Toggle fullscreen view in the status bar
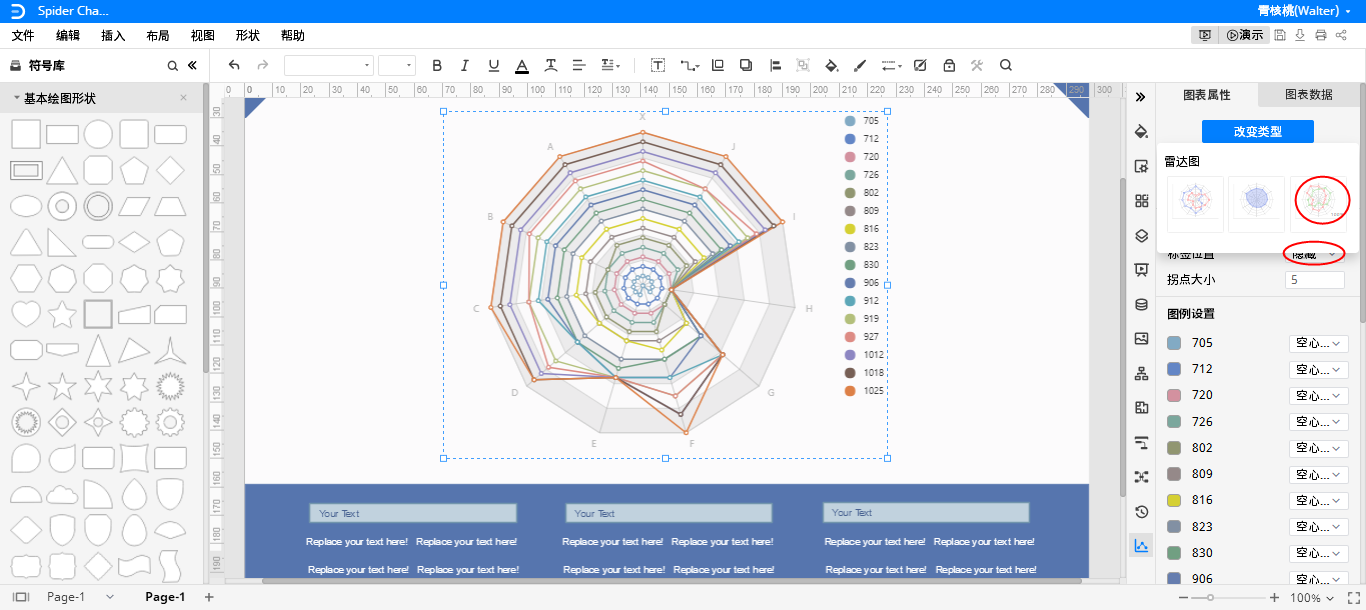Screen dimensions: 1366x610 tap(1353, 598)
